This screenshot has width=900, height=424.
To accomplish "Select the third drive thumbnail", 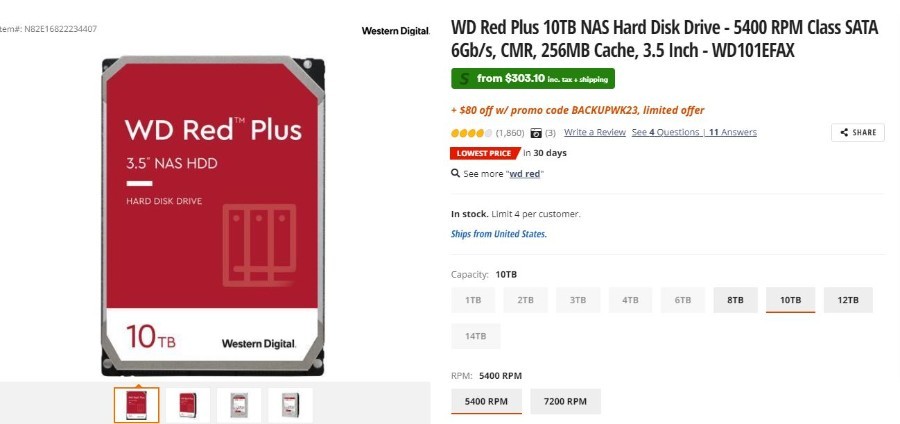I will 239,405.
